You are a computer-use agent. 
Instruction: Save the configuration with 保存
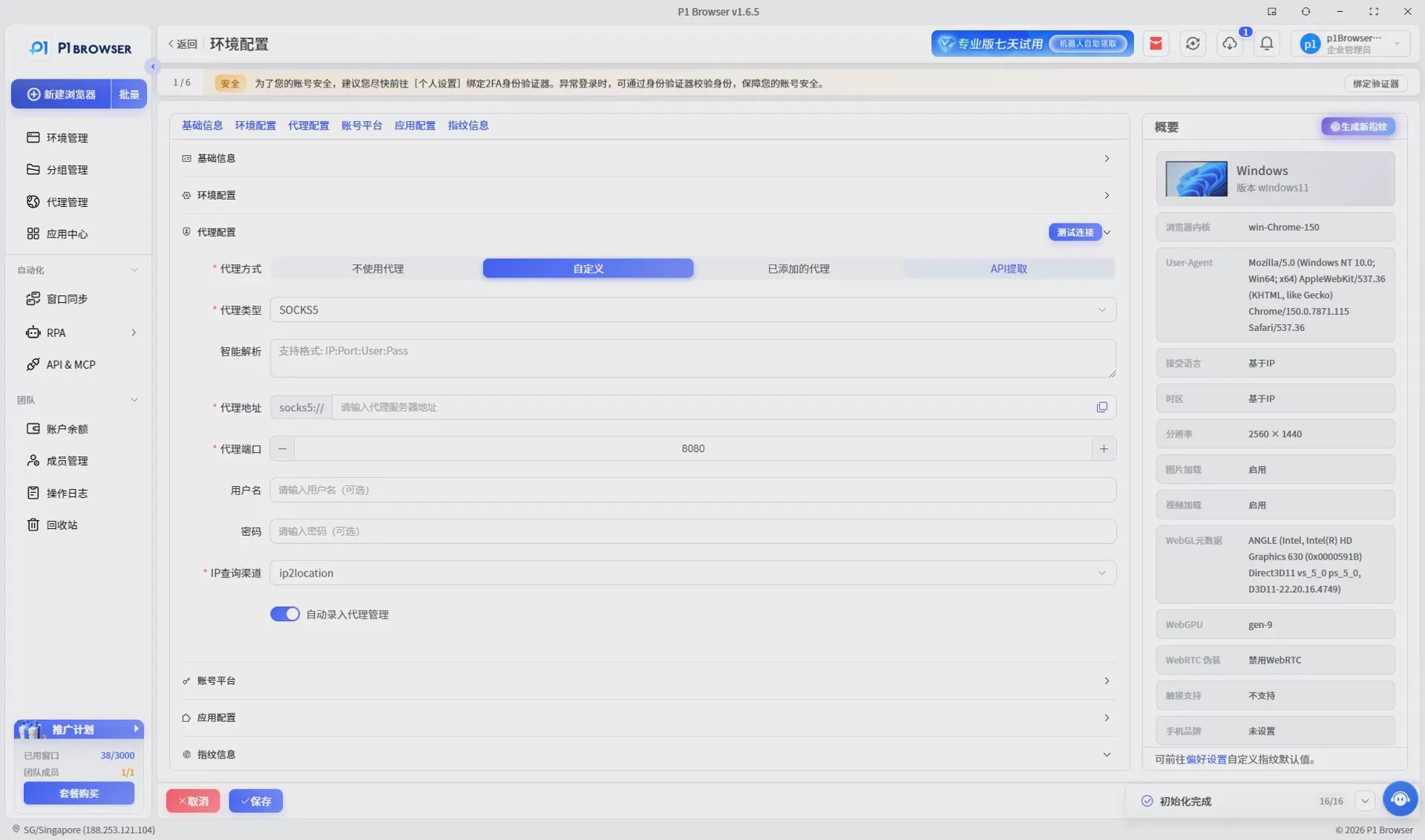tap(256, 801)
